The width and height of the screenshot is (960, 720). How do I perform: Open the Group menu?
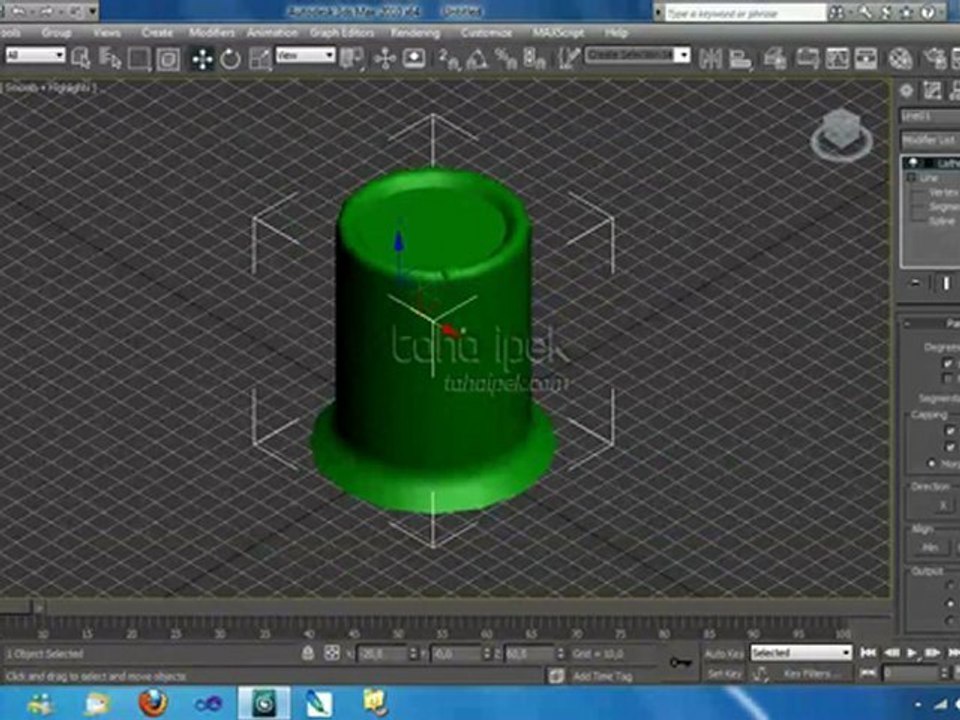[56, 32]
